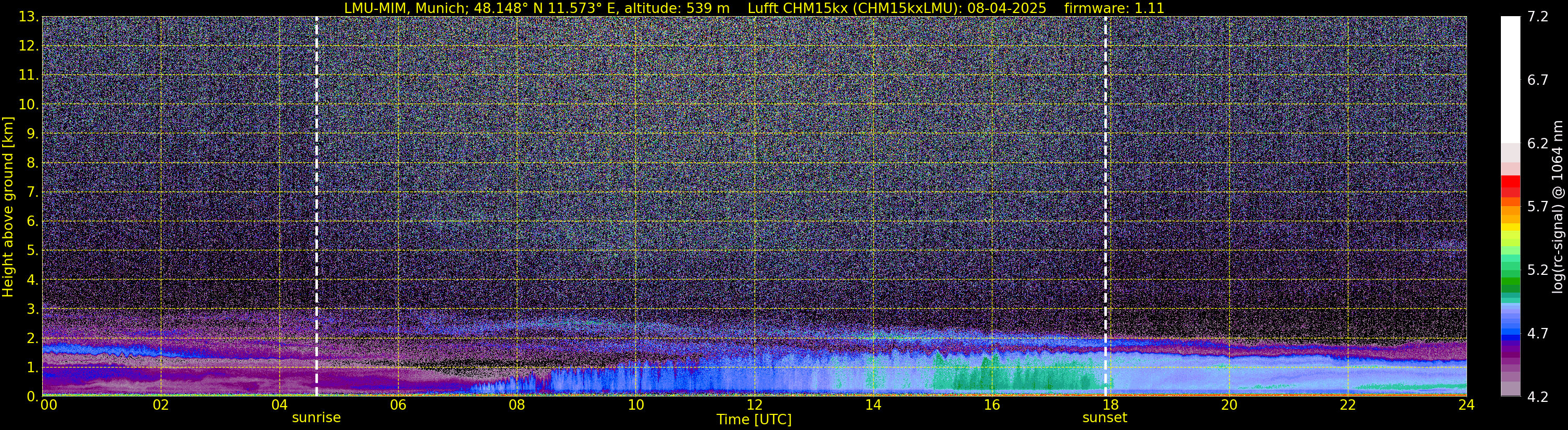Screen dimensions: 1568x430
Task: Click the 6.2 colorbar tick value
Action: (x=1538, y=143)
